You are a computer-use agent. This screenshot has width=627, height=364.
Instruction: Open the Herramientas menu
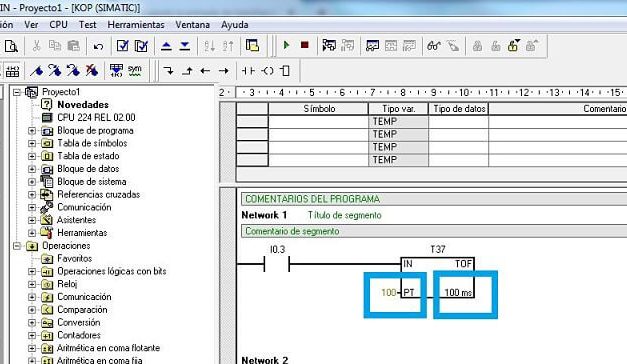136,25
